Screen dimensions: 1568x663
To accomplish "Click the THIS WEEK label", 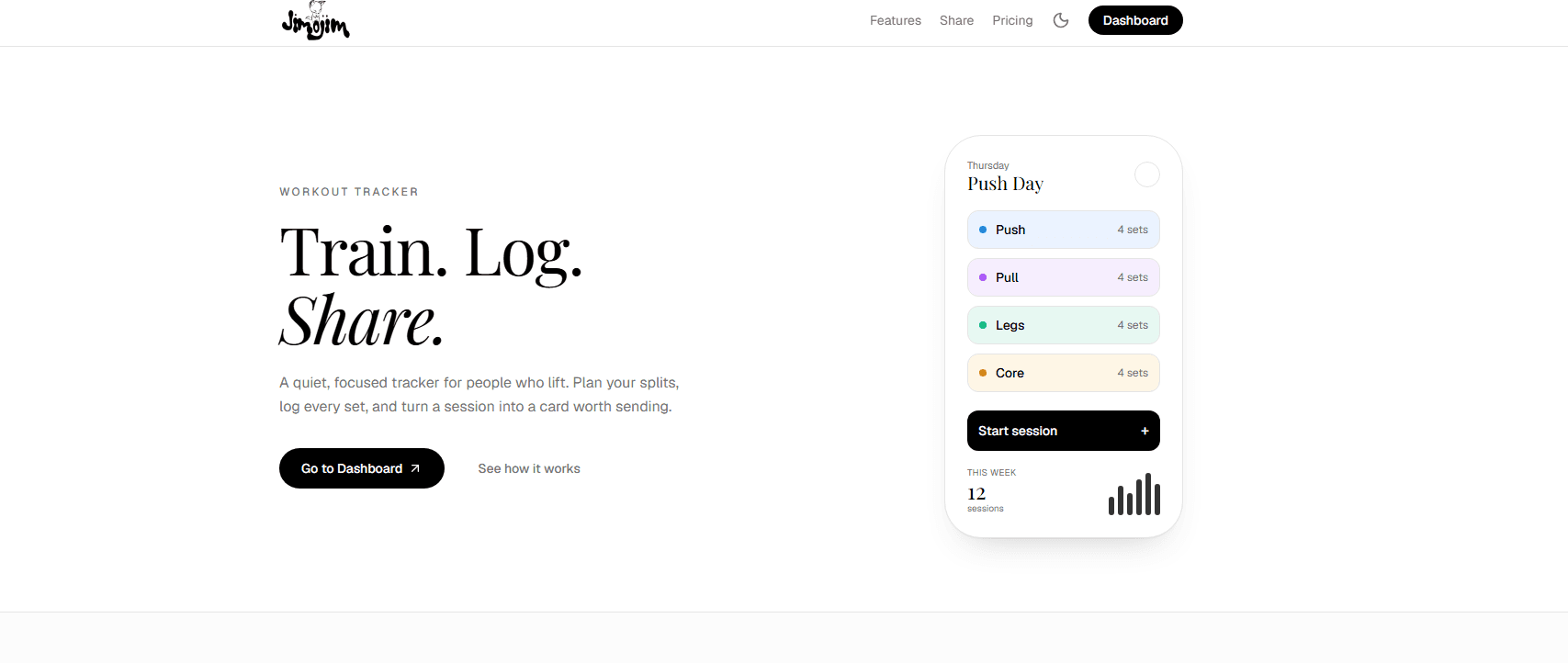I will (992, 473).
